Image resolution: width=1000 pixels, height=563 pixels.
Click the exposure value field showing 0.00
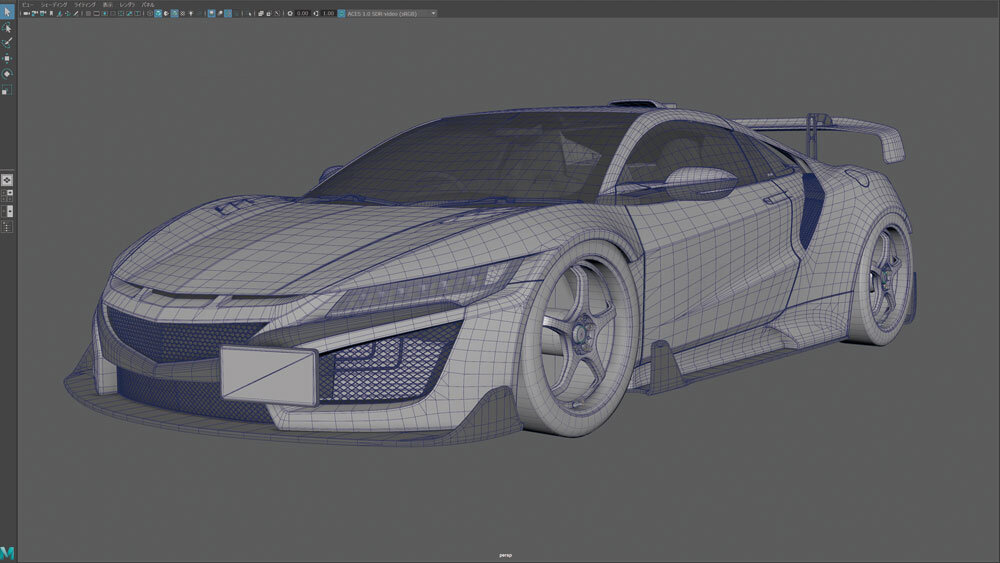[302, 14]
